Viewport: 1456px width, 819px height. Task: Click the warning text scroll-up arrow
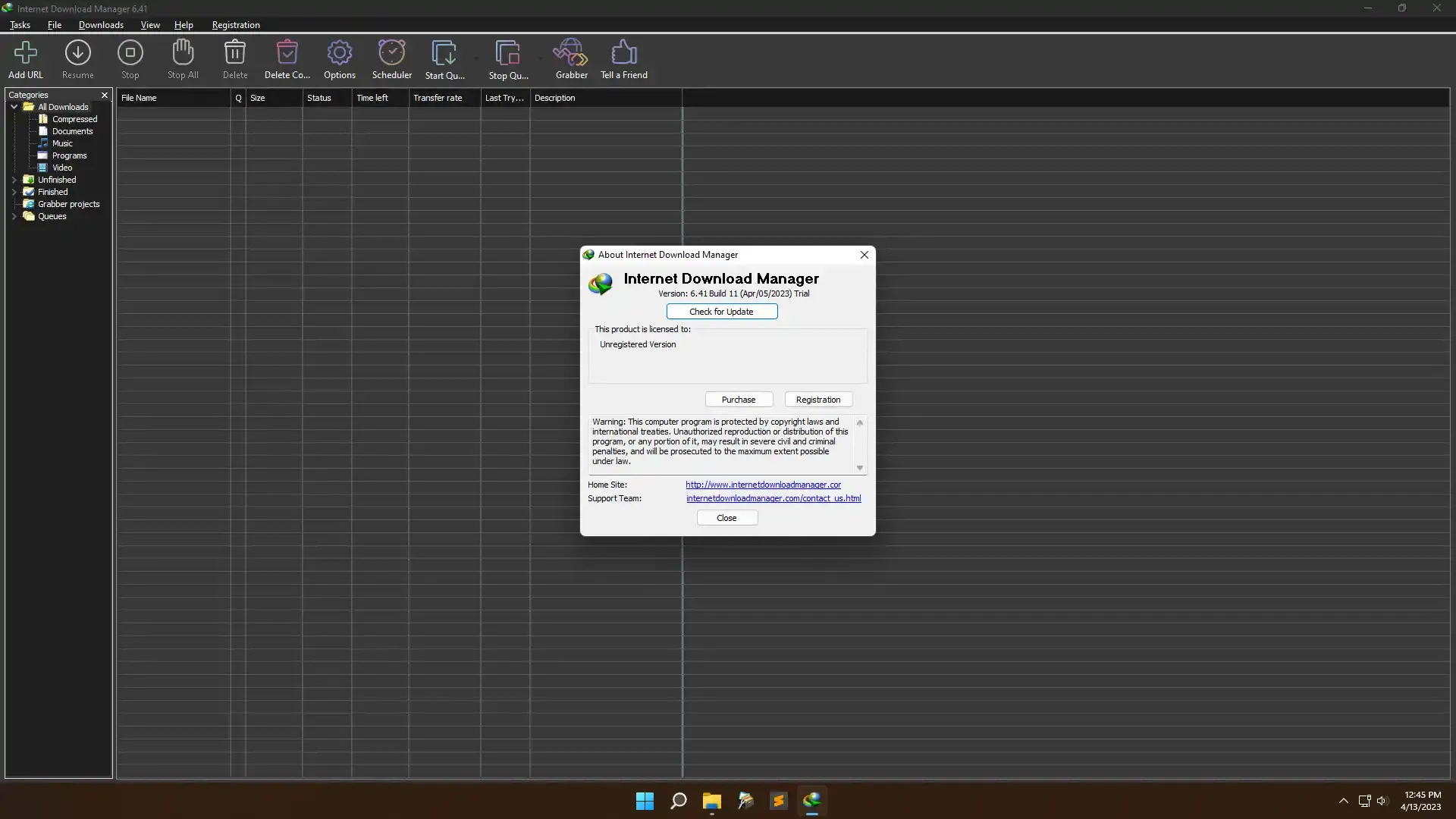[x=860, y=422]
